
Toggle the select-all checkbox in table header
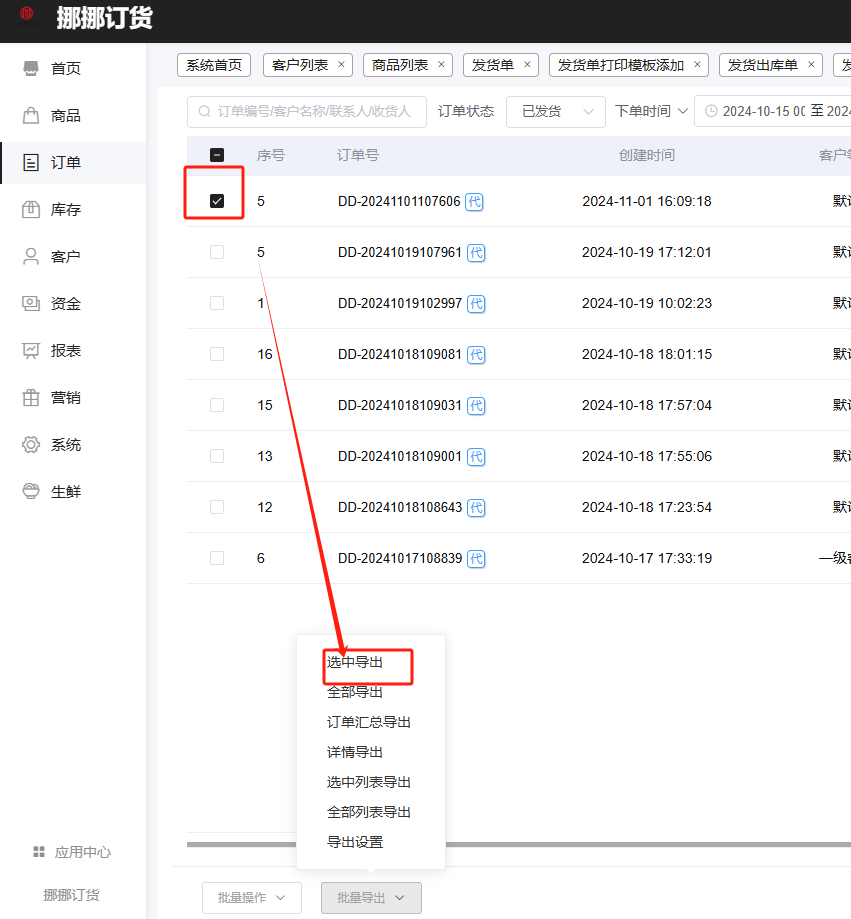point(217,155)
